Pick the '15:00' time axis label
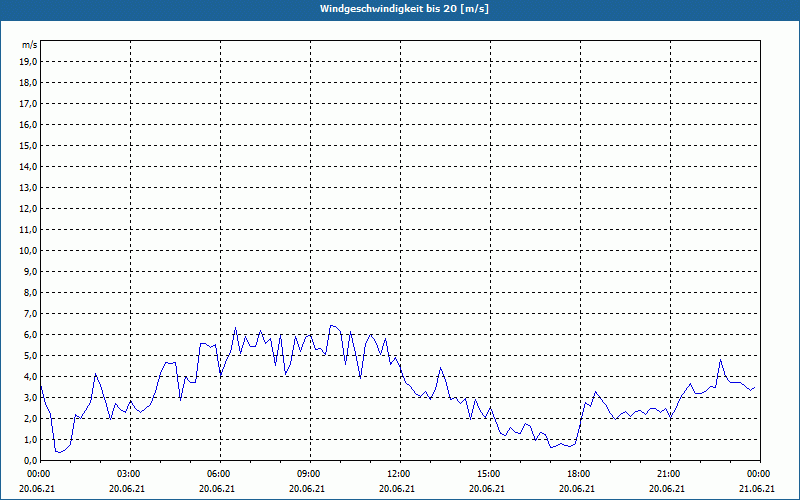The width and height of the screenshot is (800, 500). tap(487, 474)
